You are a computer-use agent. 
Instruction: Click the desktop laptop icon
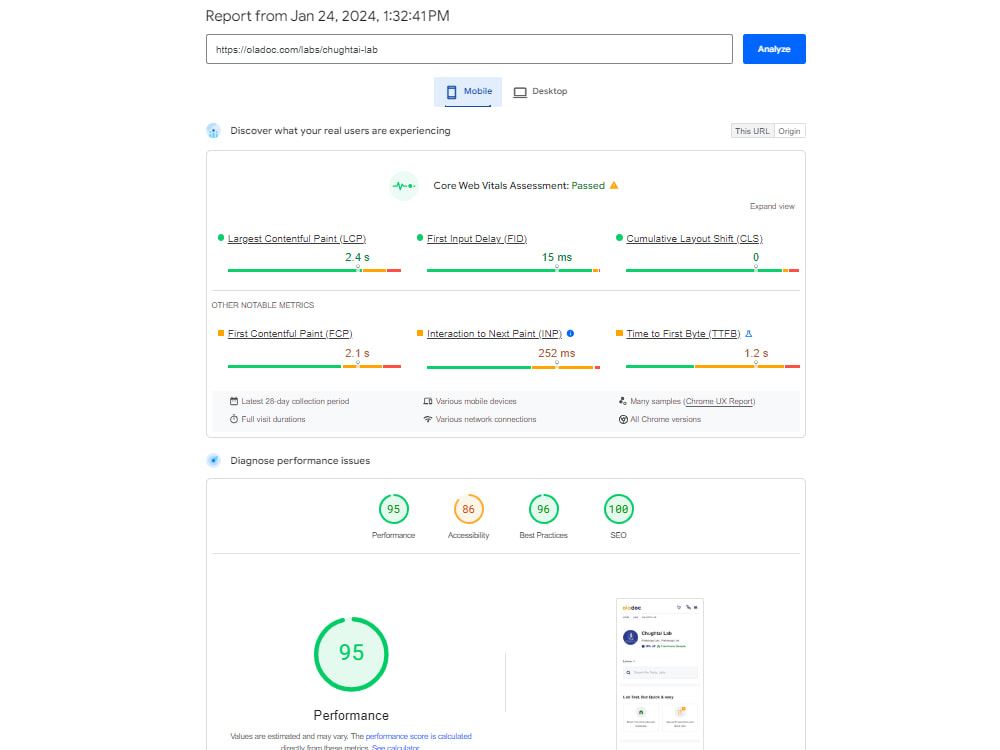pos(520,92)
